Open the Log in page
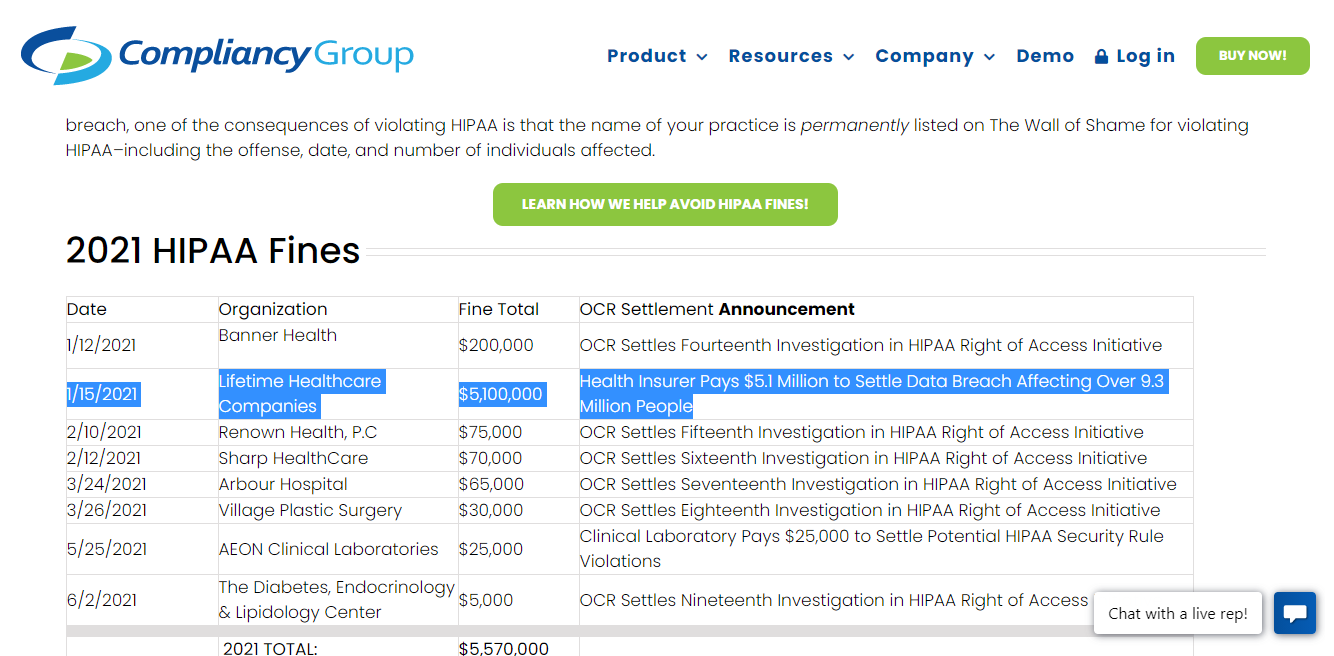This screenshot has width=1334, height=656. coord(1145,56)
